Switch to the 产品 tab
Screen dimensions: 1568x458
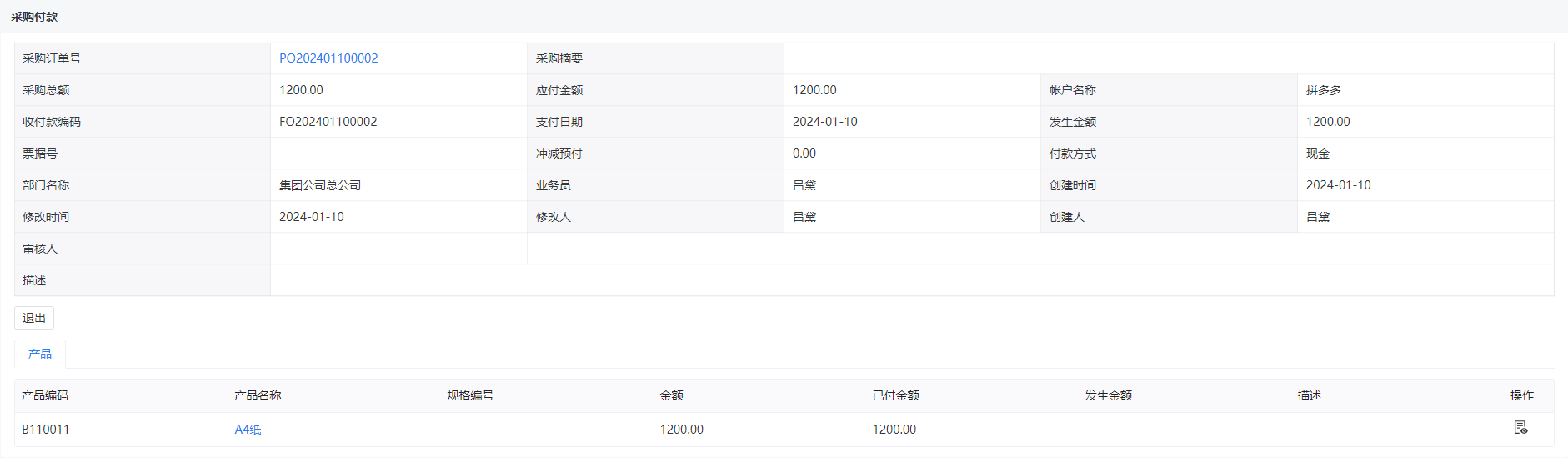click(40, 354)
